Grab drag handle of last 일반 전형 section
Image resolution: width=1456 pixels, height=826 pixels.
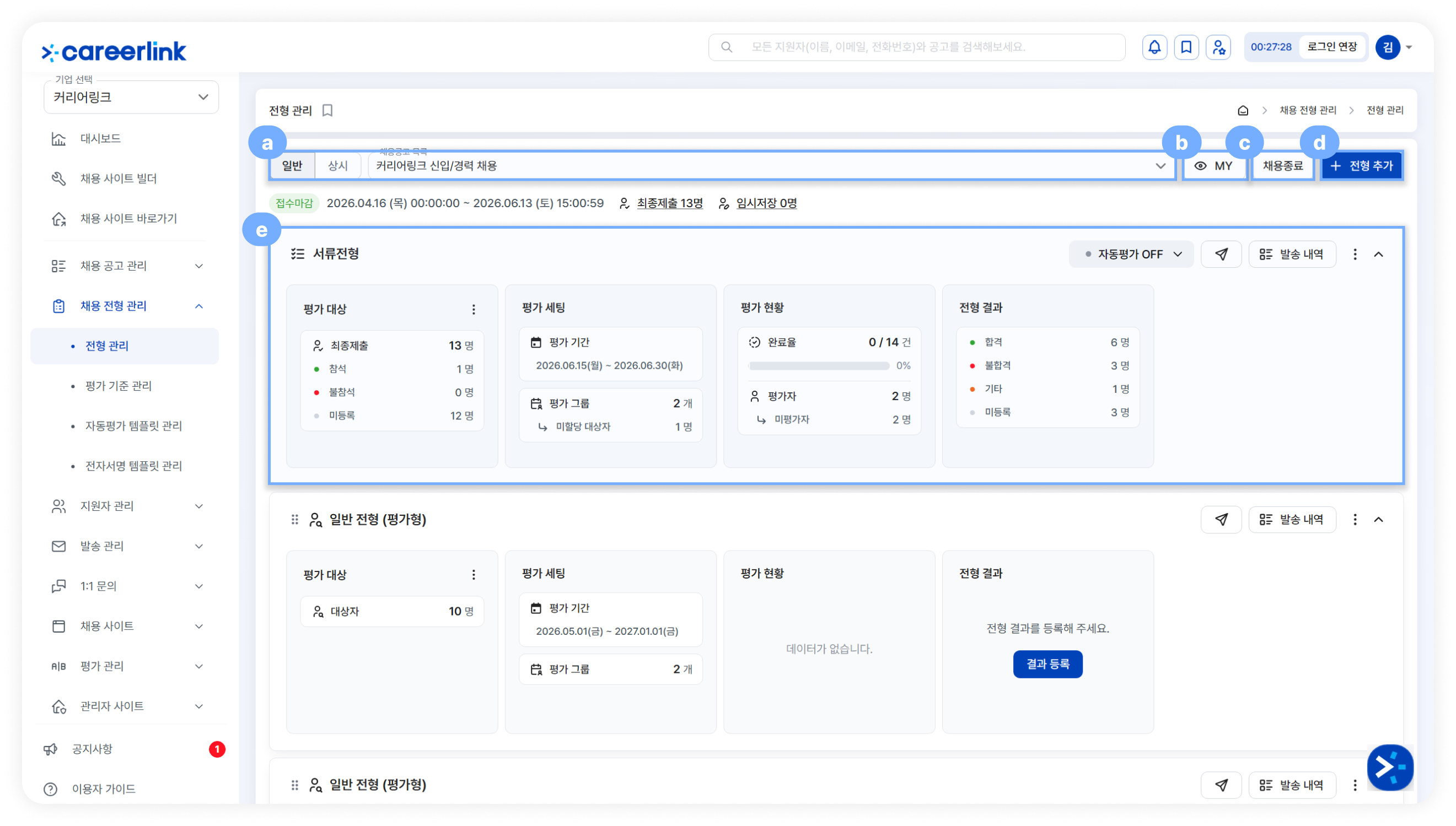click(x=294, y=785)
